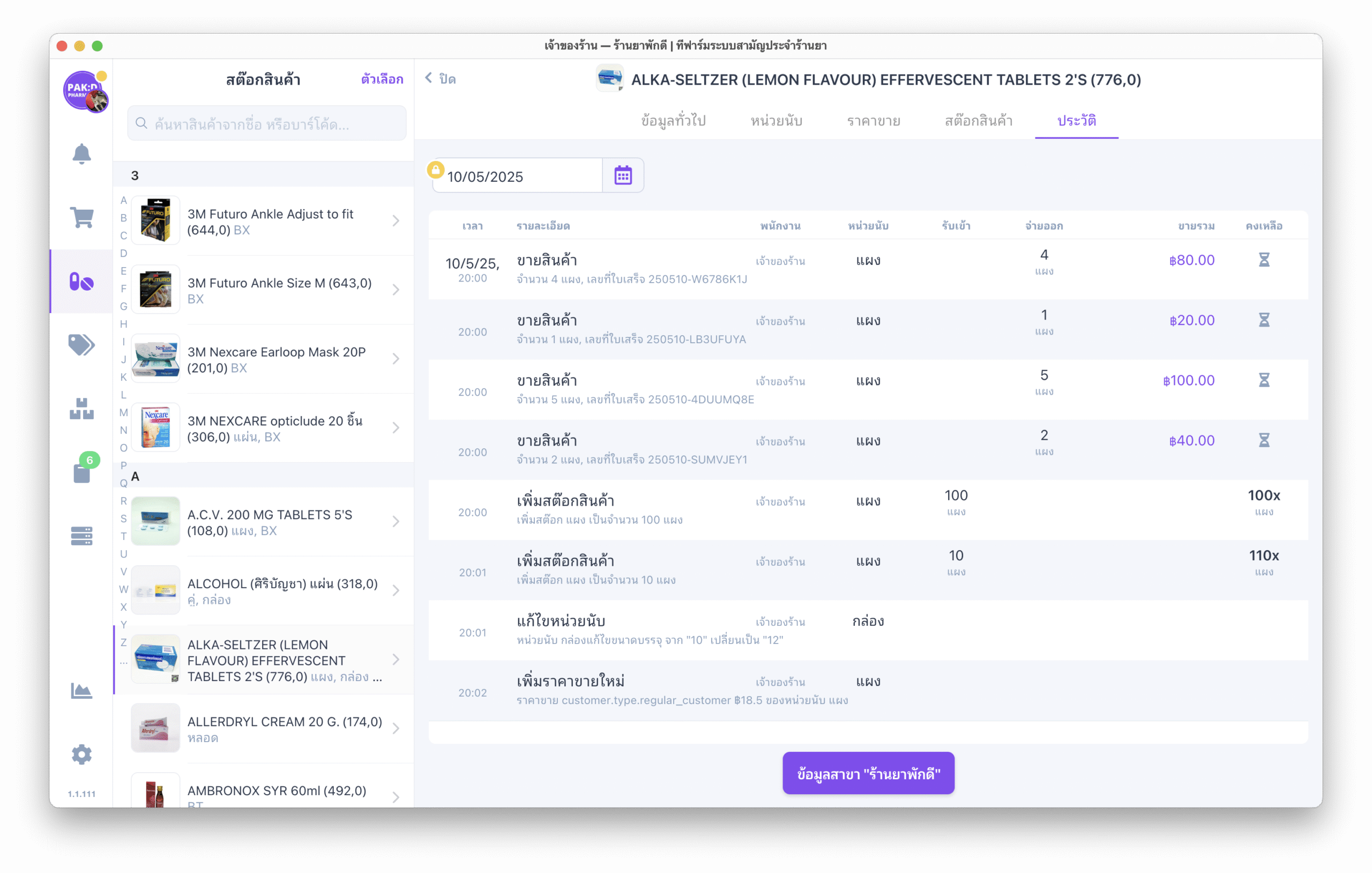Expand 3M Futuro Ankle Adjust to fit
This screenshot has width=1372, height=873.
tap(396, 221)
